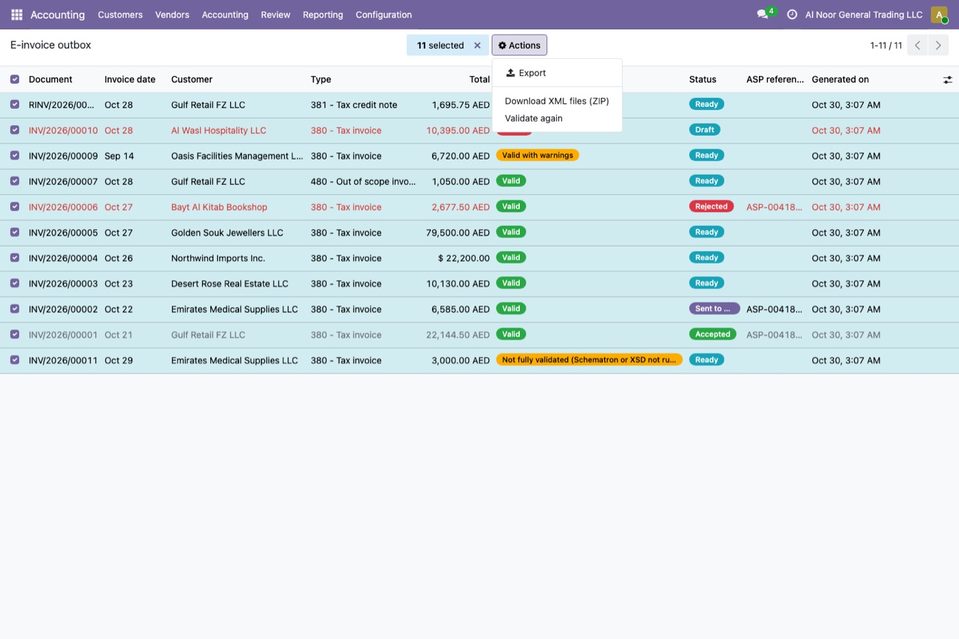The height and width of the screenshot is (639, 959).
Task: Sort by the ASP reference column header
Action: pos(774,79)
